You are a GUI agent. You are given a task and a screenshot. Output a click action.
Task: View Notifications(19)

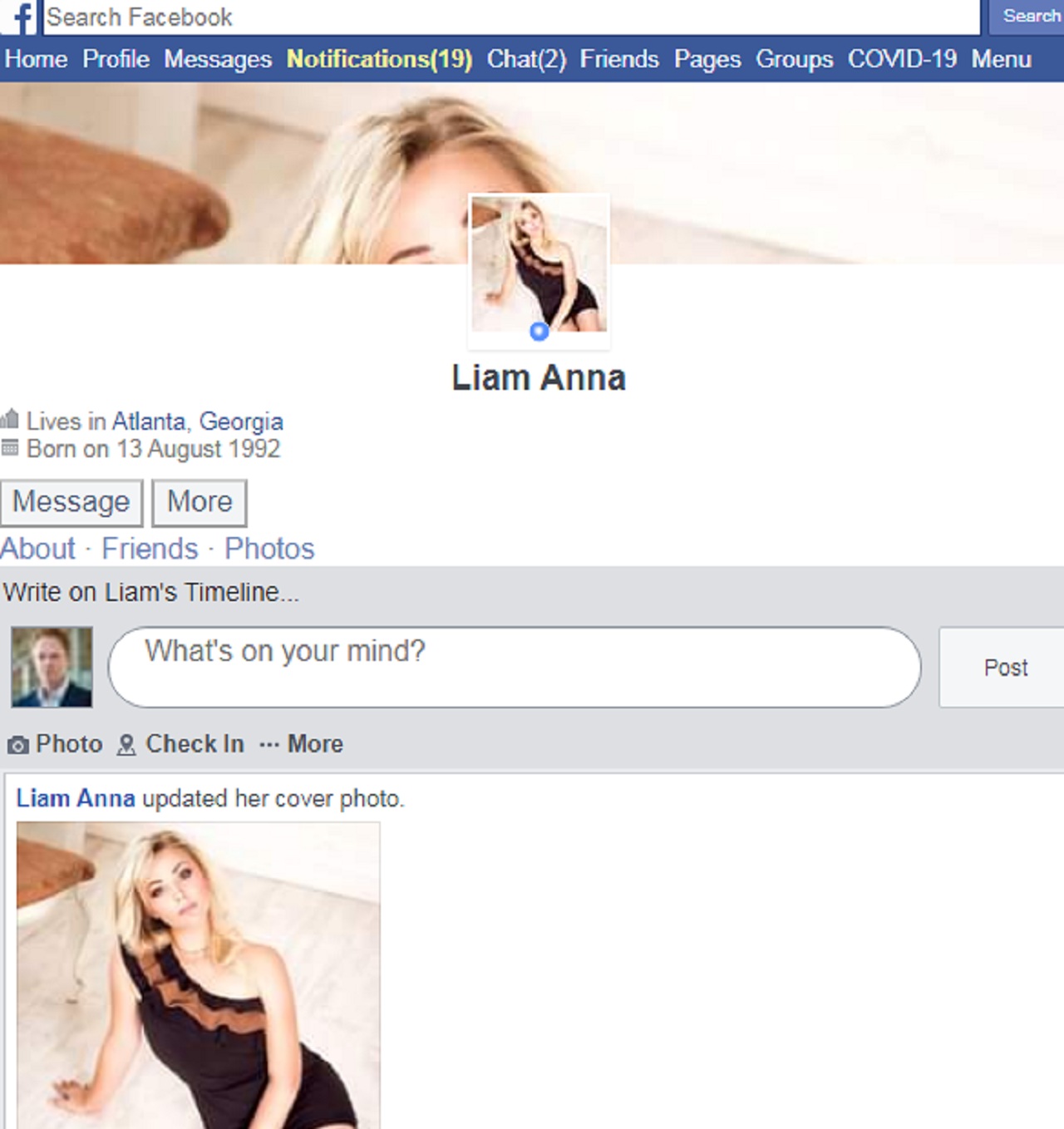[379, 59]
